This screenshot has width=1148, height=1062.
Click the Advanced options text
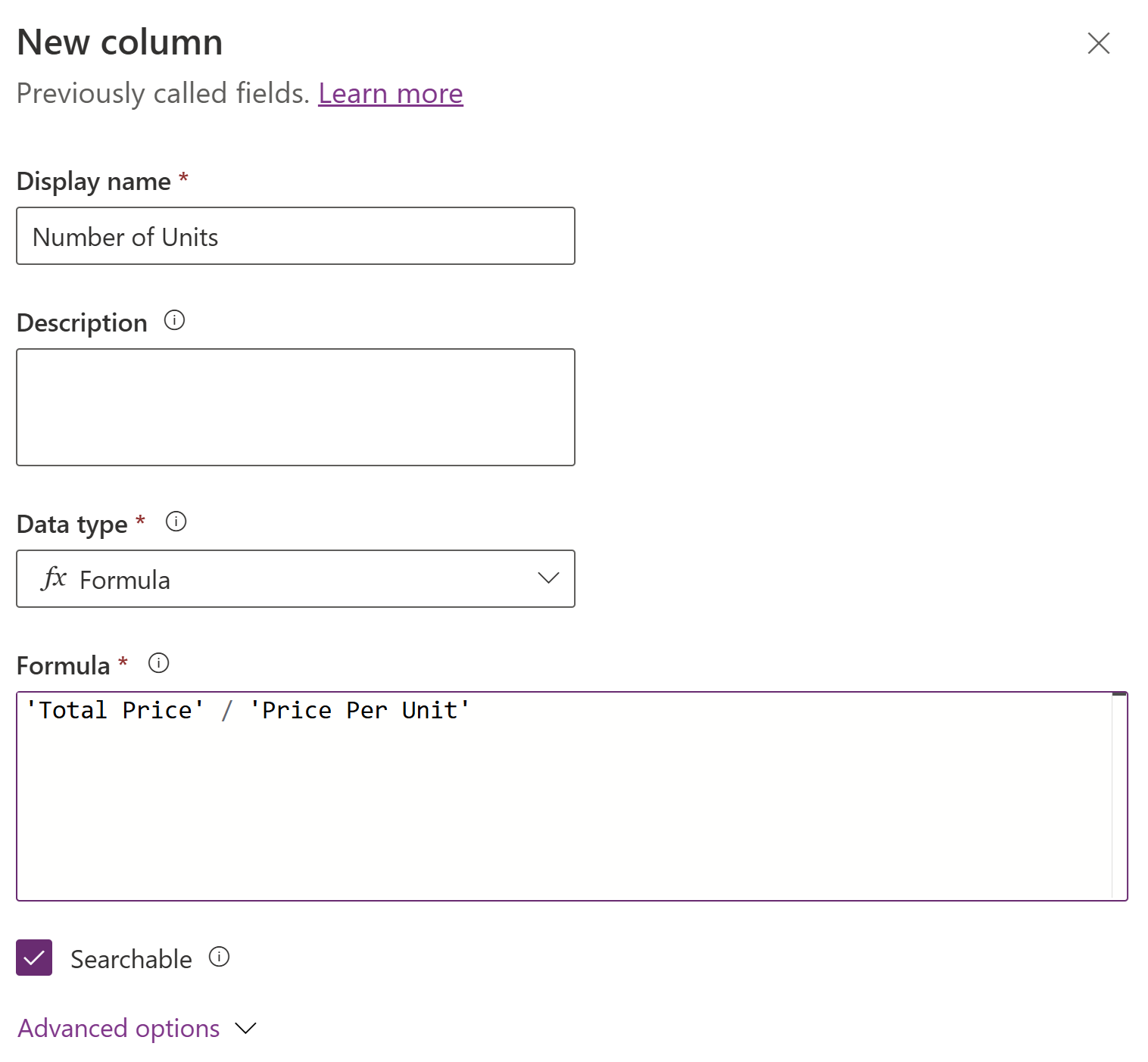pyautogui.click(x=117, y=1028)
